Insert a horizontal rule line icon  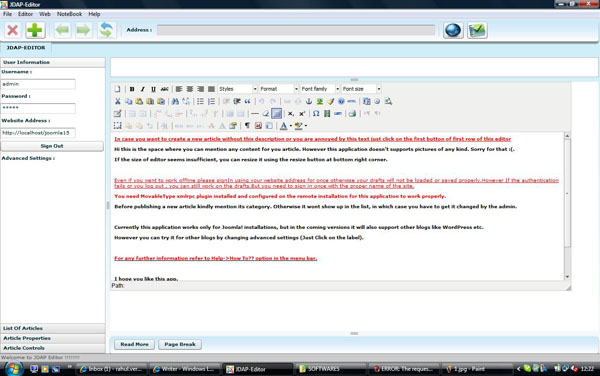(255, 114)
